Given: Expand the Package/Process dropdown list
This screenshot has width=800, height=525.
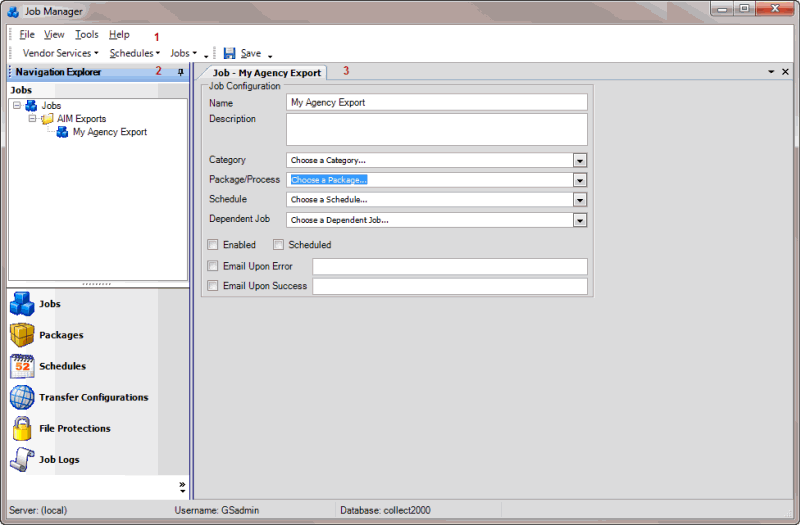Looking at the screenshot, I should (x=580, y=180).
